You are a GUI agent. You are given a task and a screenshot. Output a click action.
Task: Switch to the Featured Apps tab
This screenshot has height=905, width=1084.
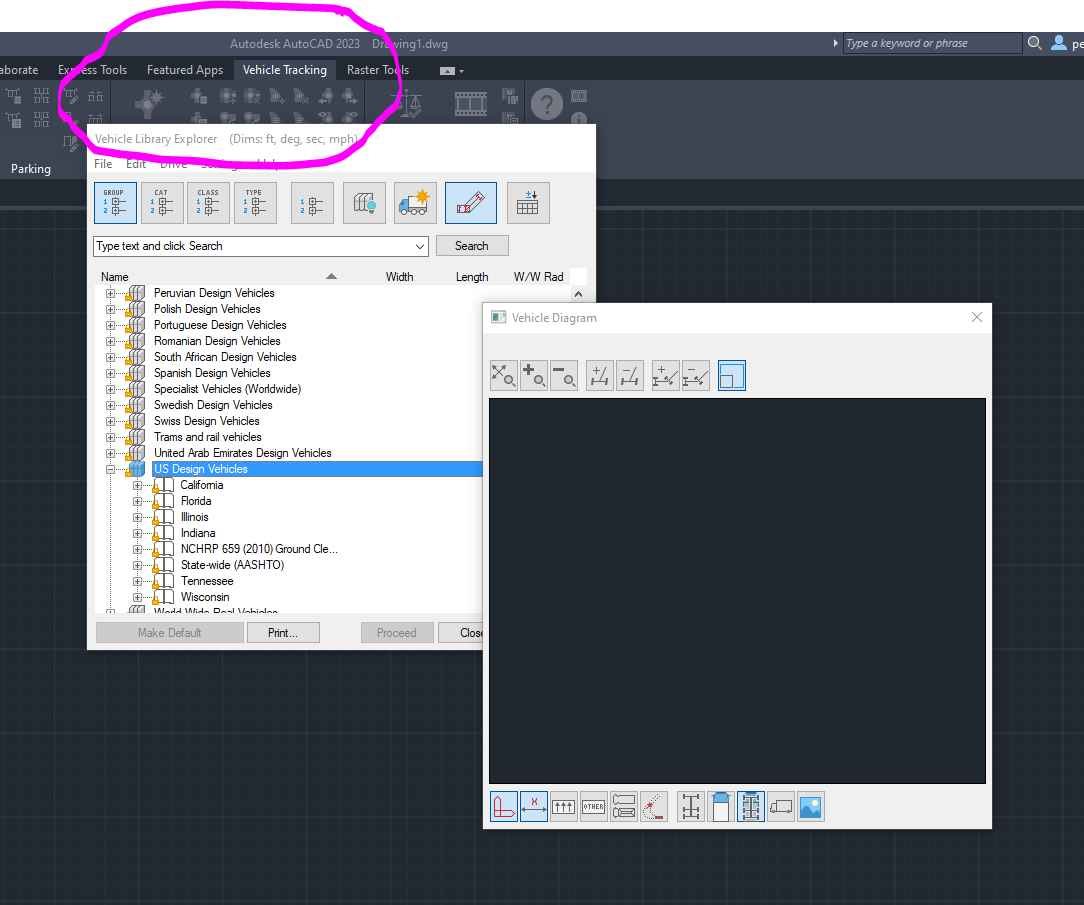(184, 70)
